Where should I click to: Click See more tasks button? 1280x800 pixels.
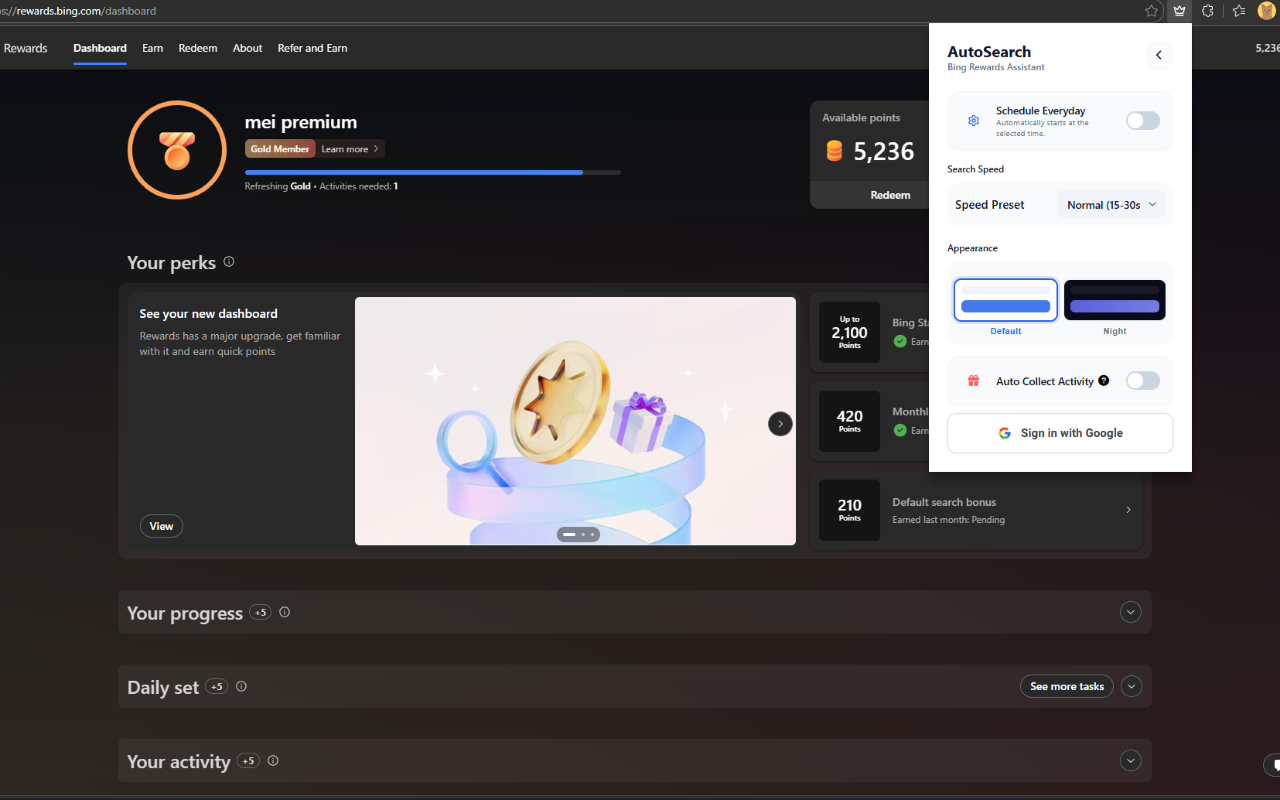[x=1067, y=687]
